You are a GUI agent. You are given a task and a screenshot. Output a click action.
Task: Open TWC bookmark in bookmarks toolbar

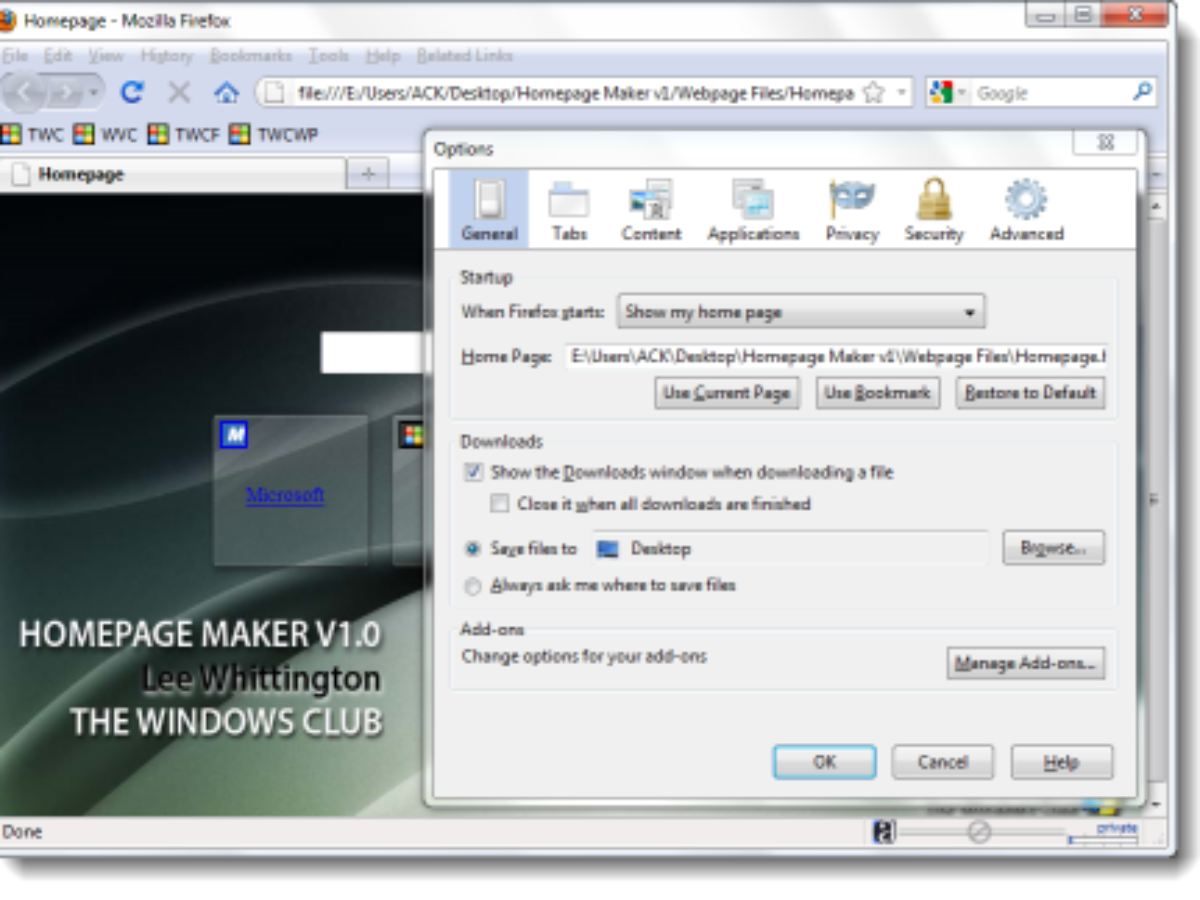point(32,134)
